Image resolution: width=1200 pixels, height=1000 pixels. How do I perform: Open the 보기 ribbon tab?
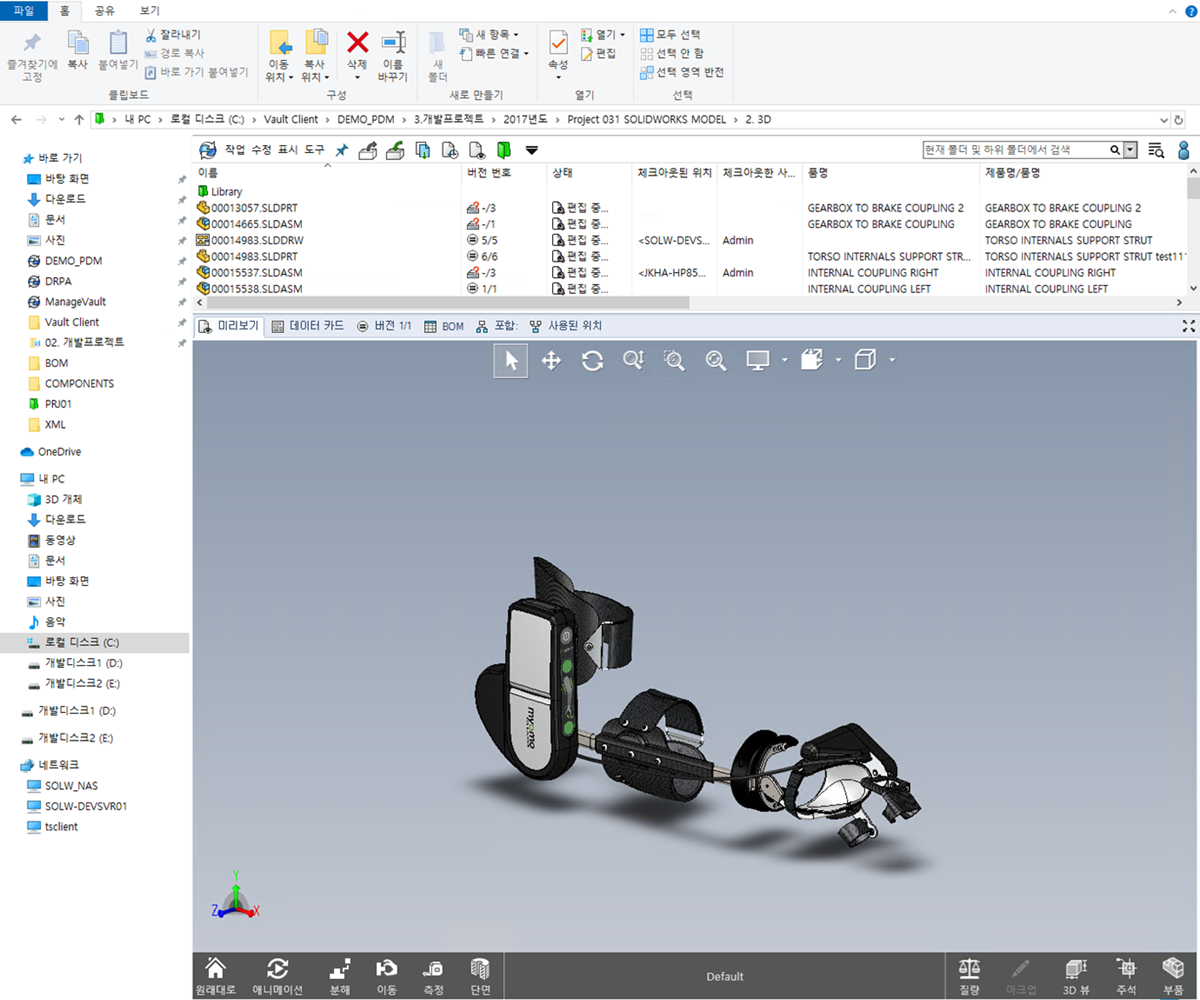pyautogui.click(x=150, y=10)
